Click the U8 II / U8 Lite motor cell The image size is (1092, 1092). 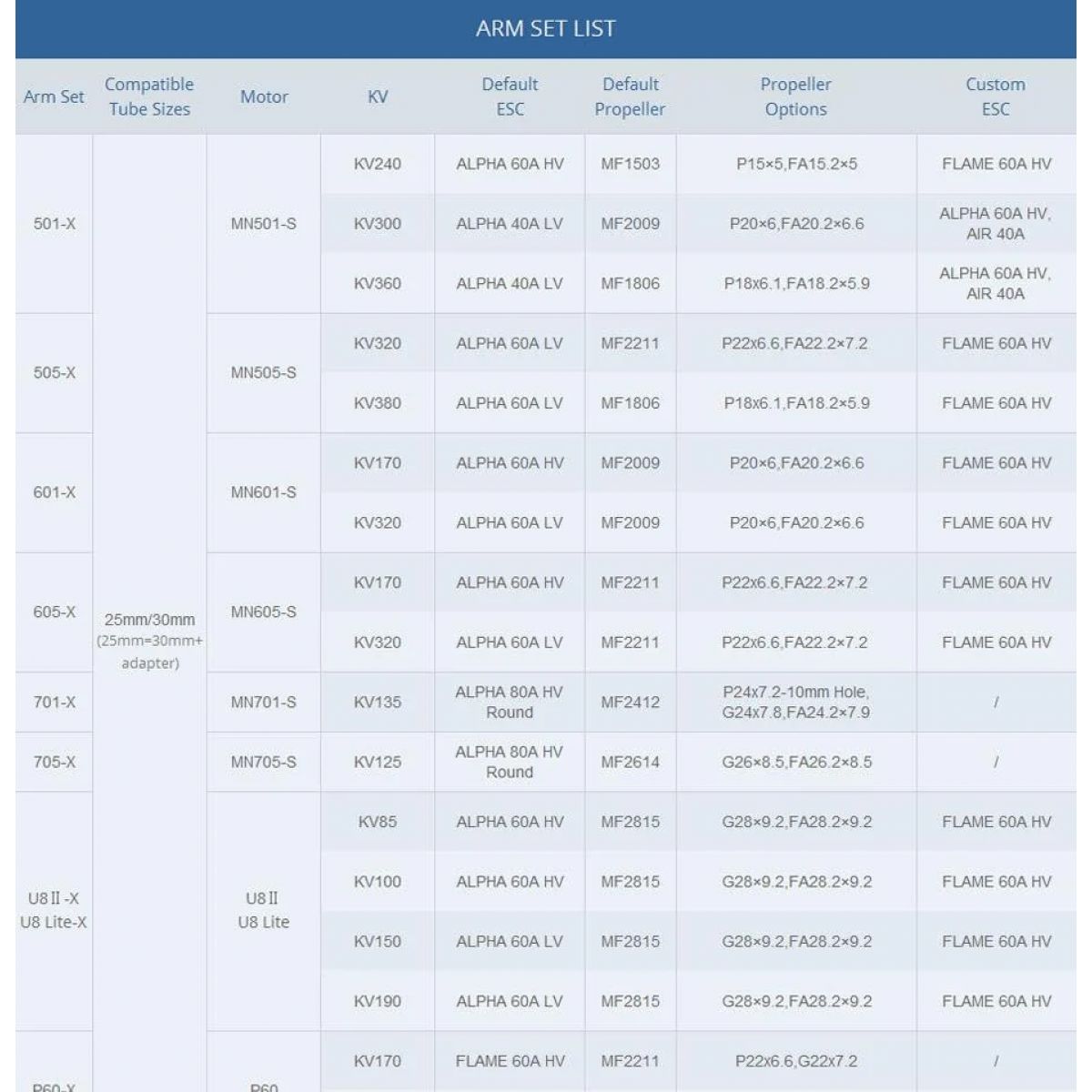(264, 910)
